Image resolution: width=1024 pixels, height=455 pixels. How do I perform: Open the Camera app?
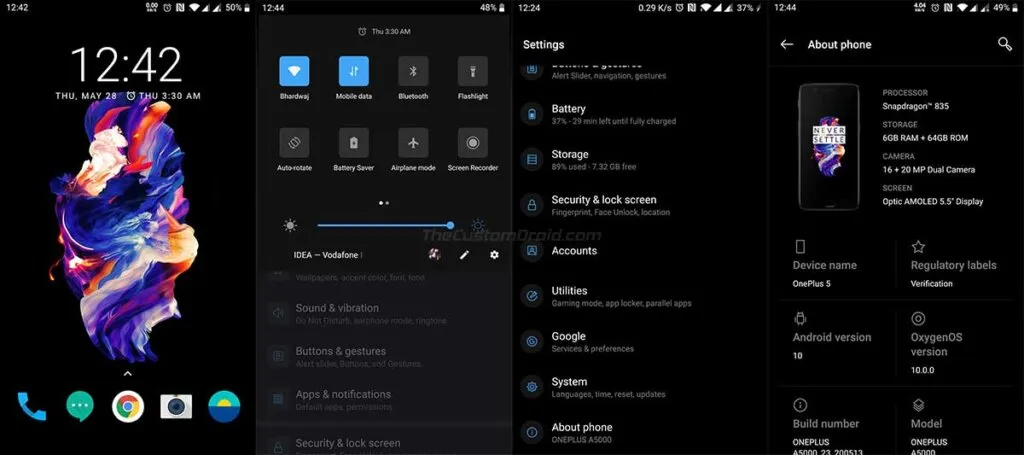click(176, 407)
